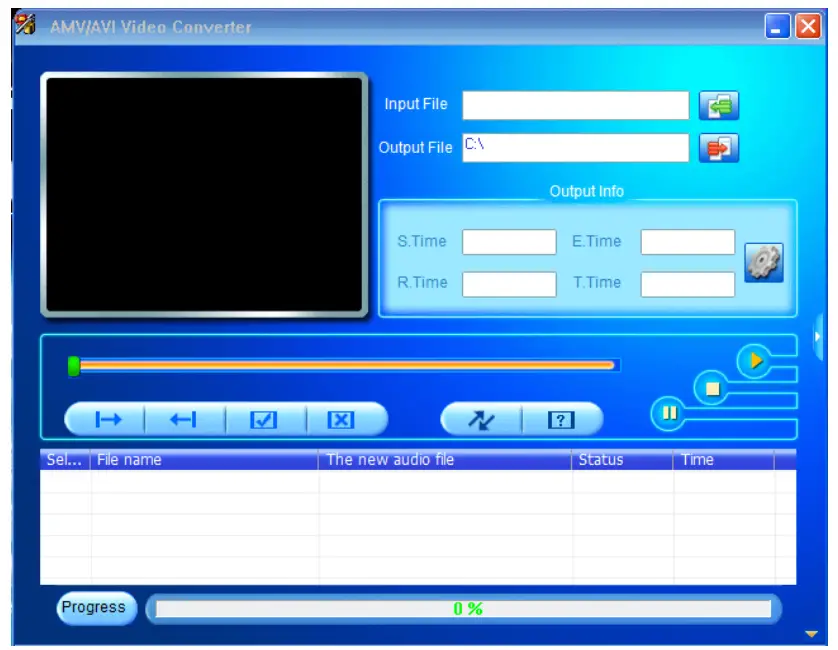Click the X delete-segment icon
The image size is (838, 650).
342,420
